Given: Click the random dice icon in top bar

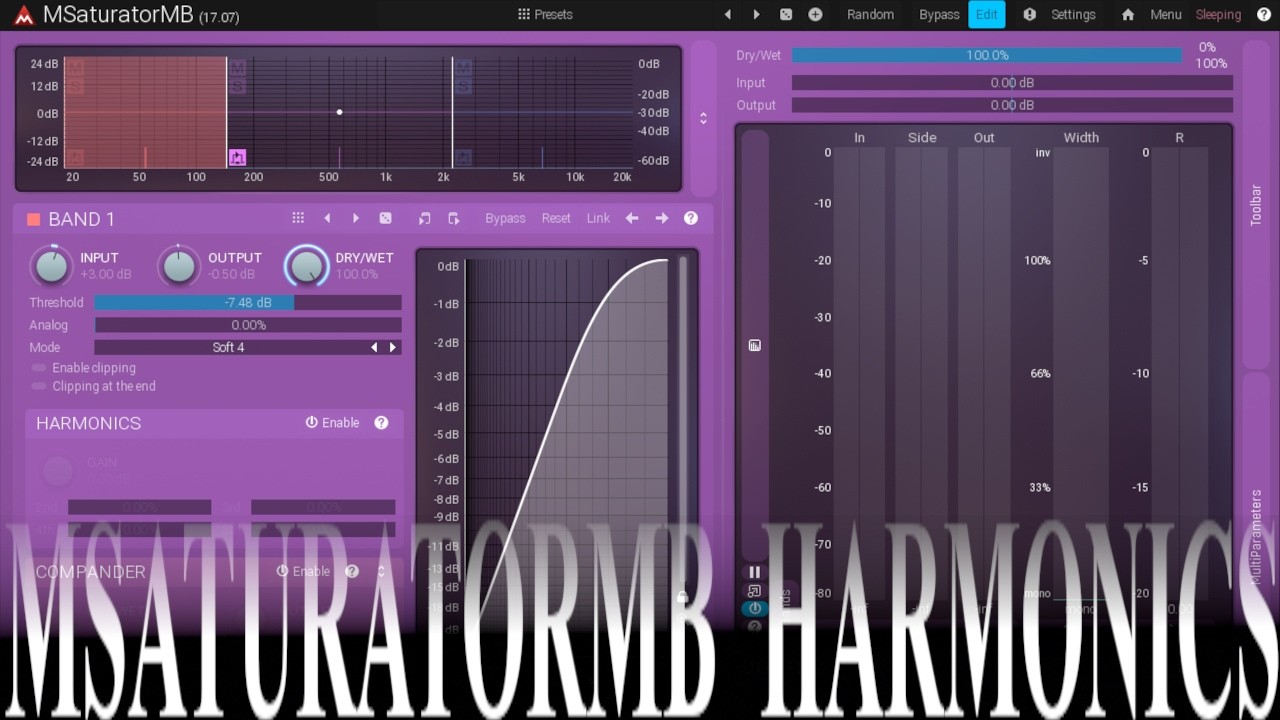Looking at the screenshot, I should (786, 14).
